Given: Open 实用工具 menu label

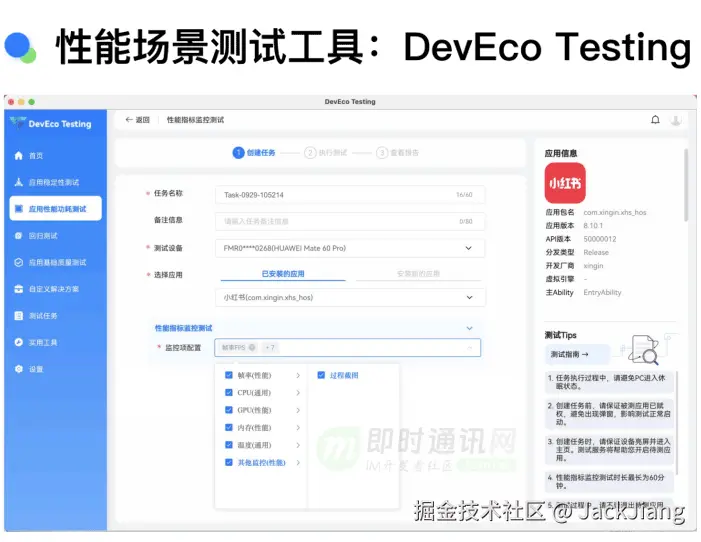Looking at the screenshot, I should [x=43, y=342].
